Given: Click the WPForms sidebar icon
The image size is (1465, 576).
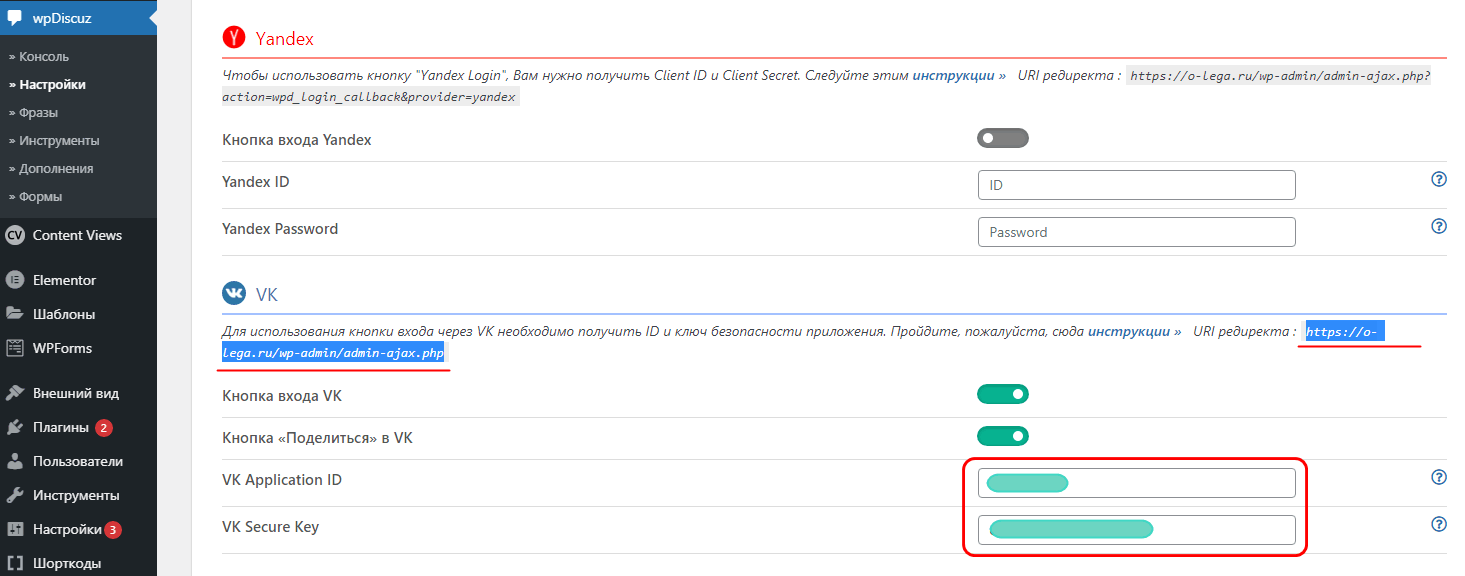Looking at the screenshot, I should point(15,348).
